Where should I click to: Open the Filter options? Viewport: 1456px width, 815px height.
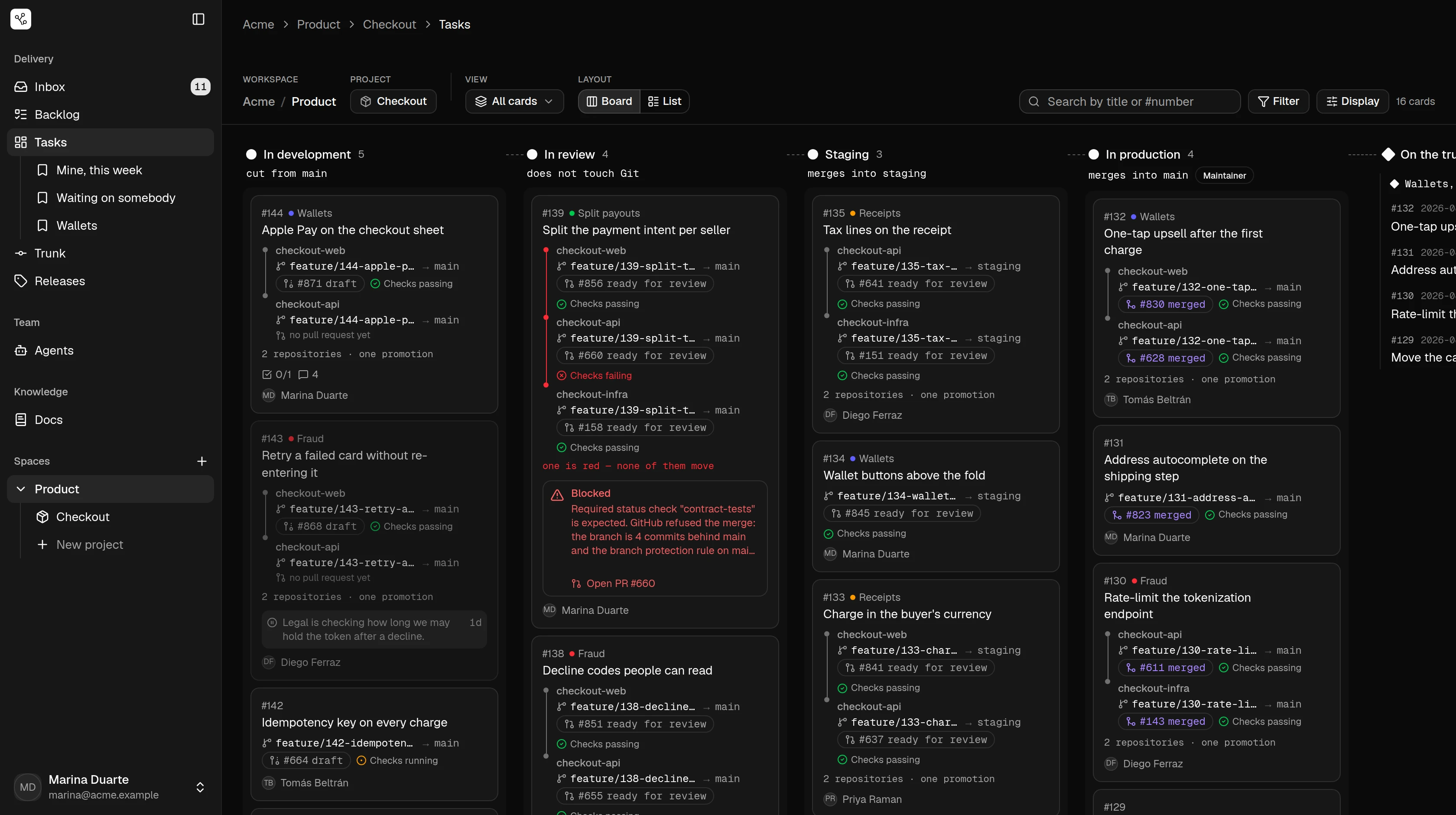(x=1278, y=101)
